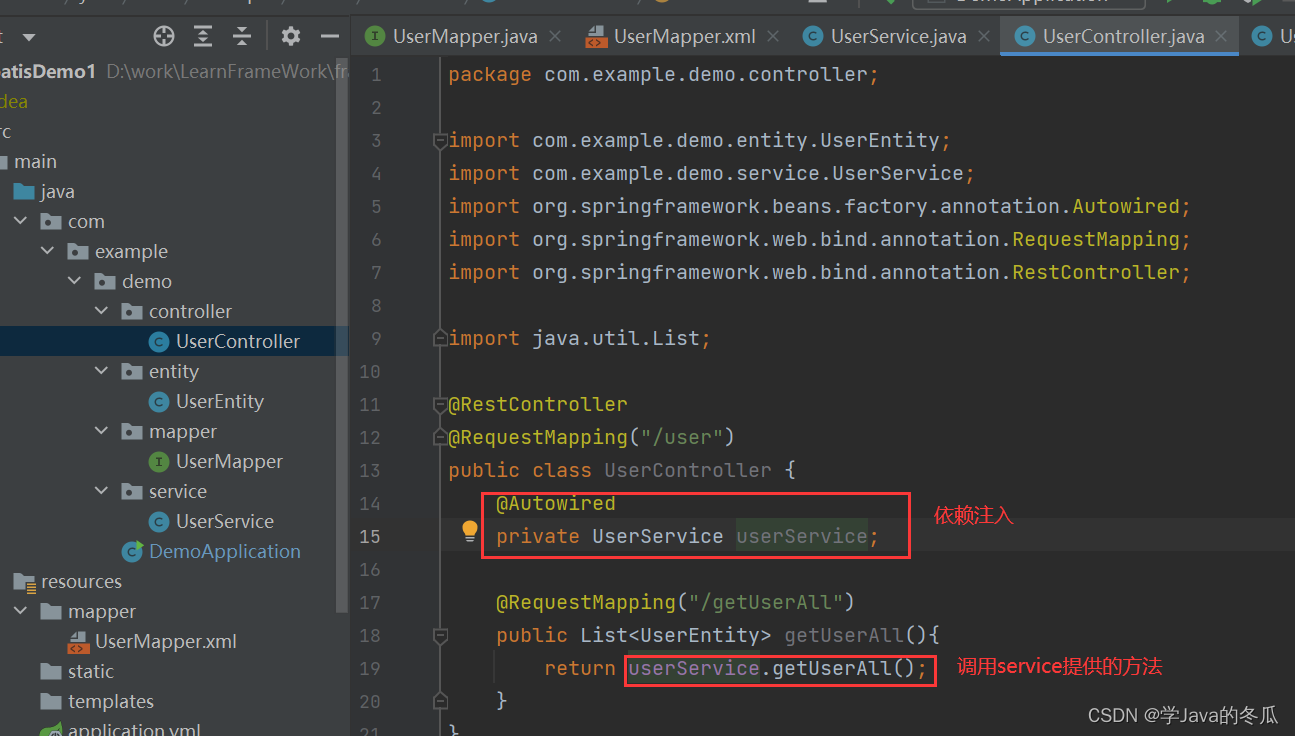Click the Expand All icon in Project panel
This screenshot has height=736, width=1295.
coord(203,37)
